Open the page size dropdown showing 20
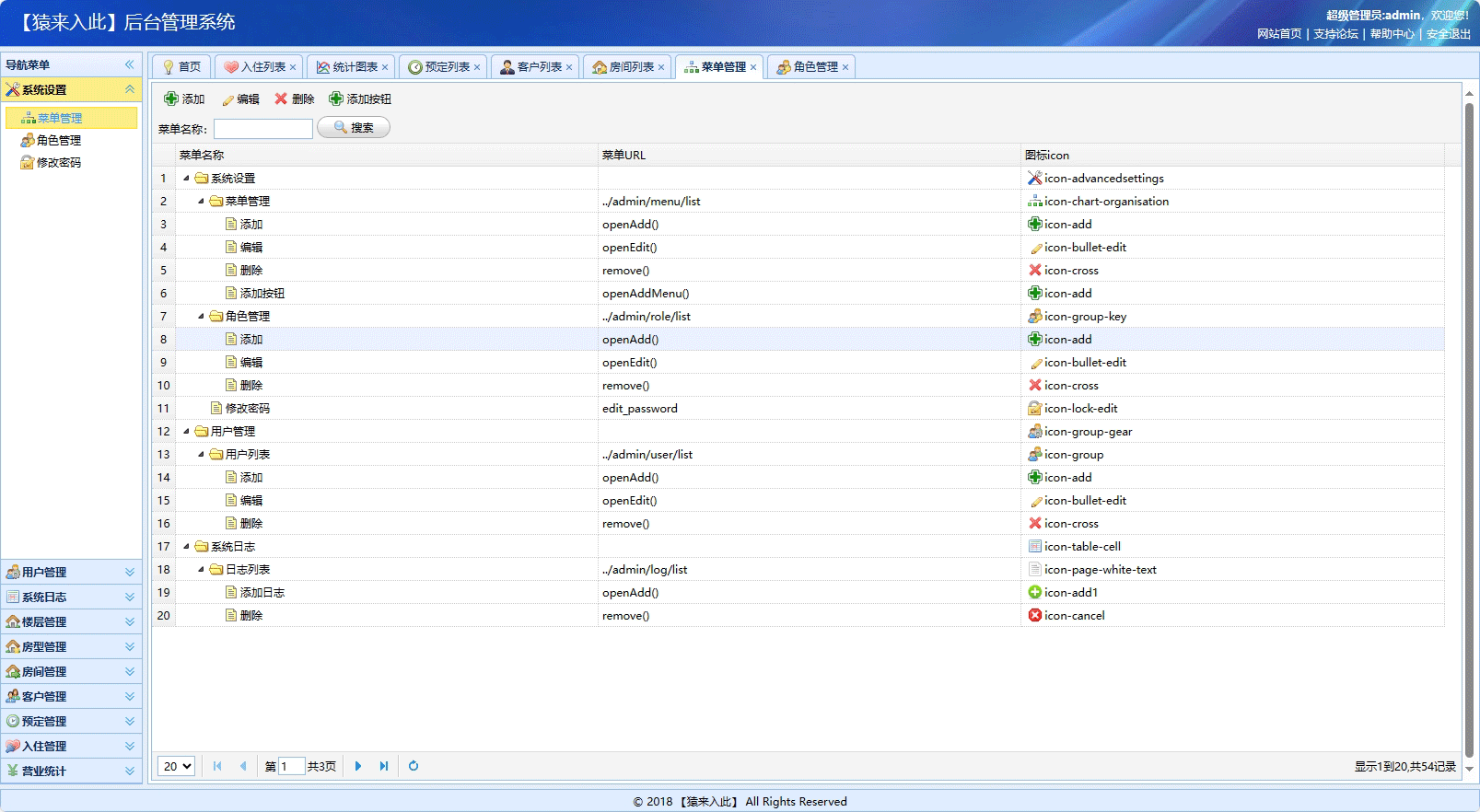Viewport: 1480px width, 812px height. pos(176,766)
